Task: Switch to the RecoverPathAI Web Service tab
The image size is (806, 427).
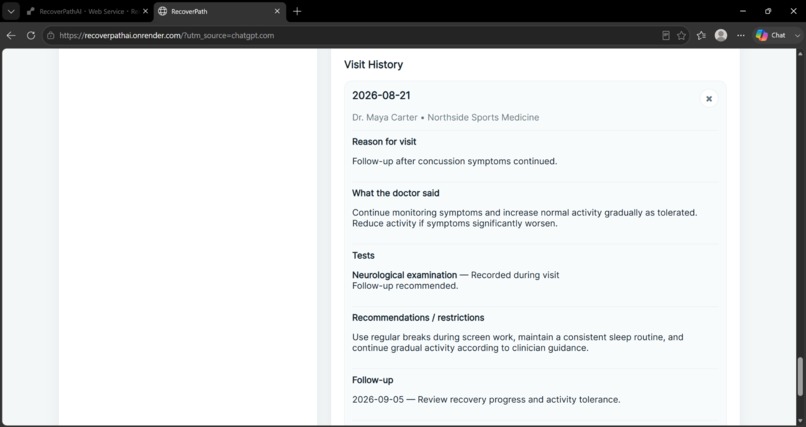Action: [x=82, y=11]
